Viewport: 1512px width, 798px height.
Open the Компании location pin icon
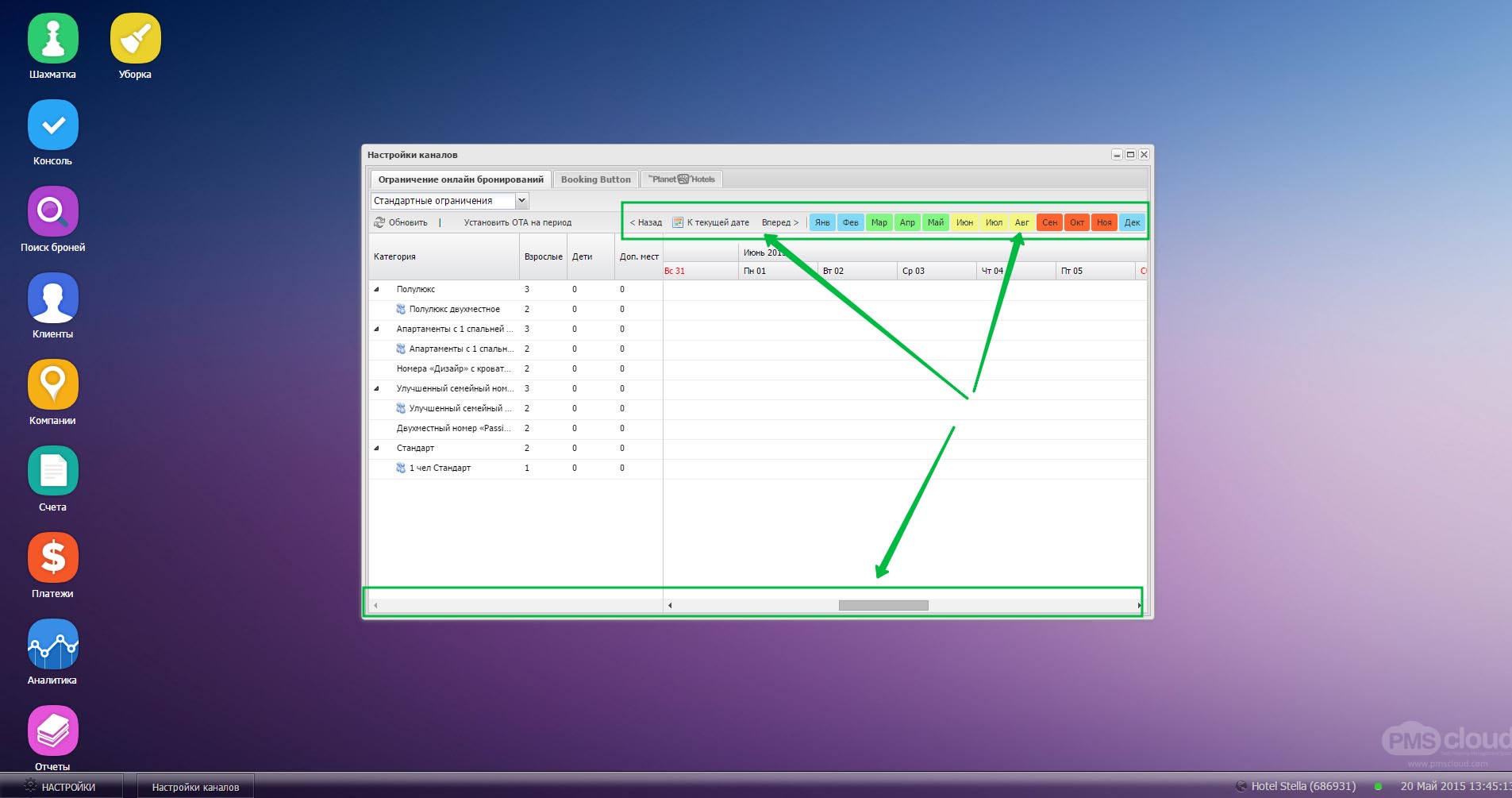coord(52,384)
